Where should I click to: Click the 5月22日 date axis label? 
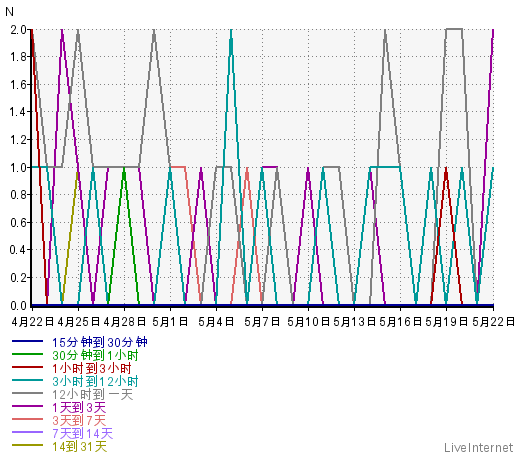pyautogui.click(x=493, y=322)
